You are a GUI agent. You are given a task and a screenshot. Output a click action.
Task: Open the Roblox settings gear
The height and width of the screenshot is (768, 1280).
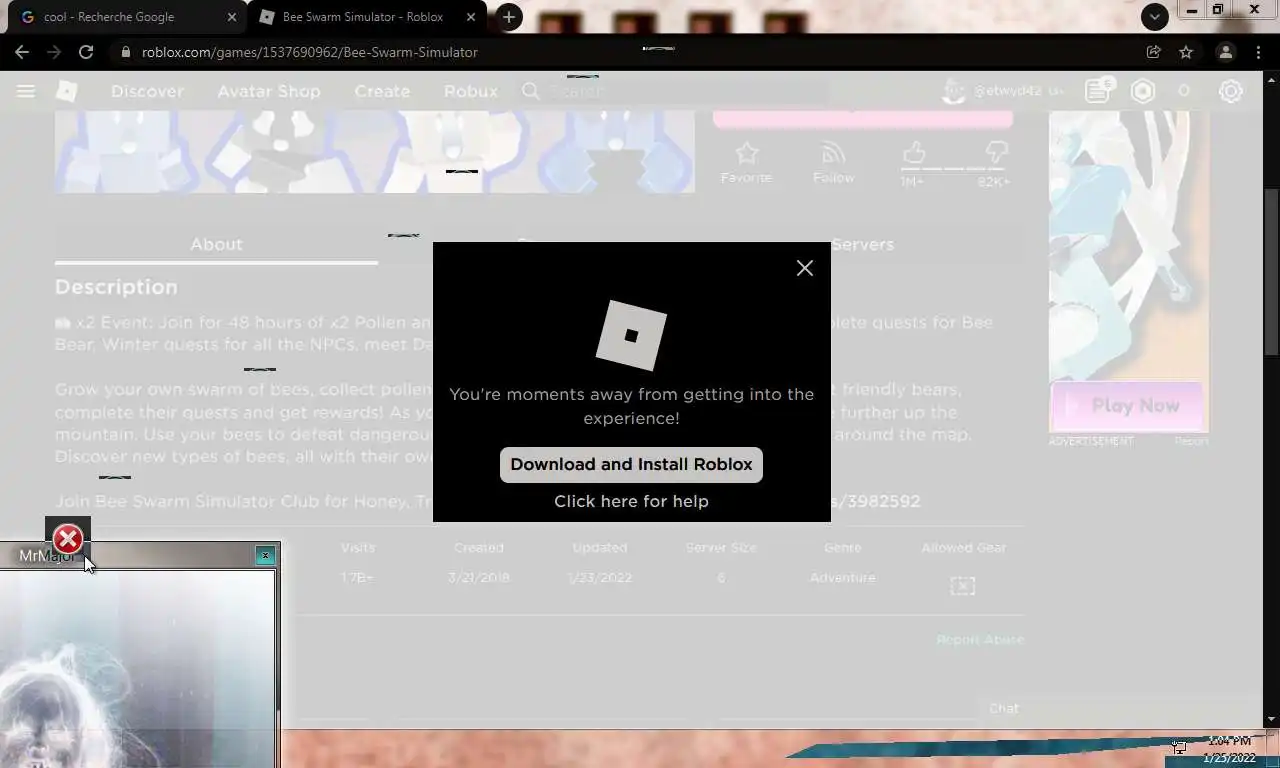[1231, 91]
